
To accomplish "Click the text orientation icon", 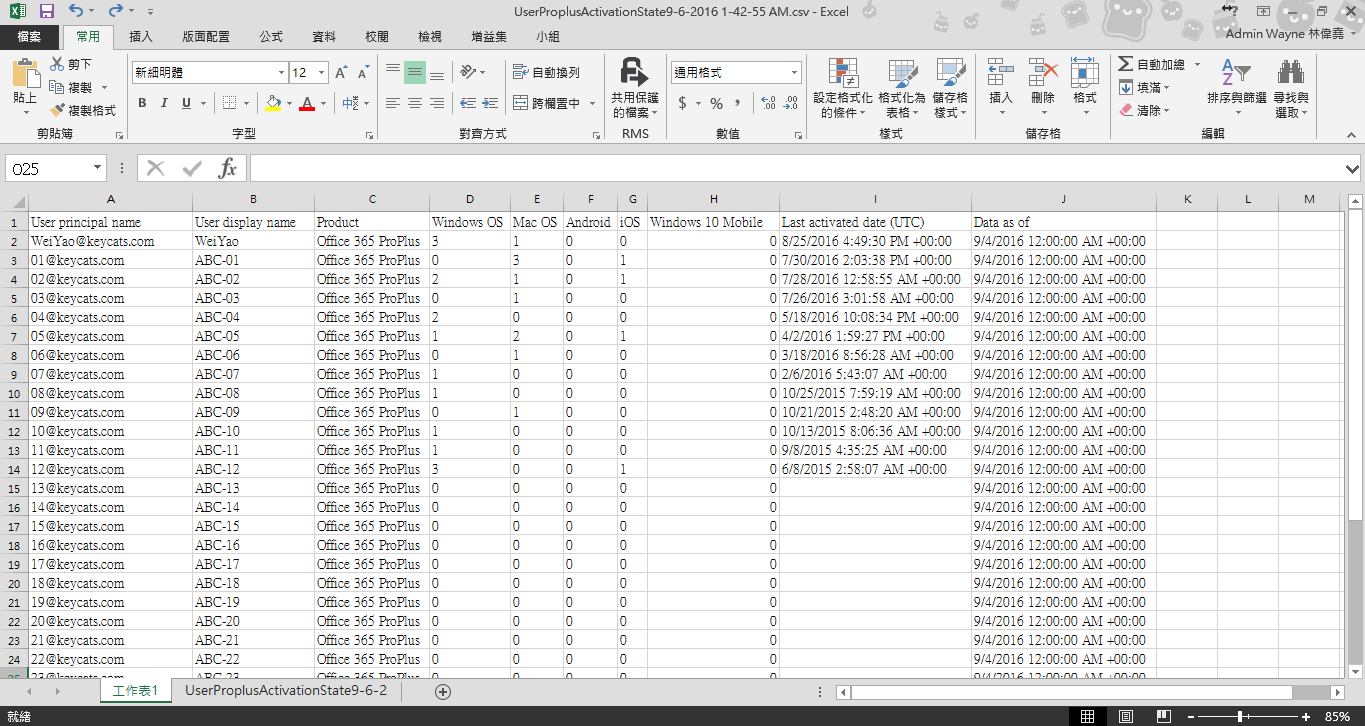I will click(x=467, y=72).
